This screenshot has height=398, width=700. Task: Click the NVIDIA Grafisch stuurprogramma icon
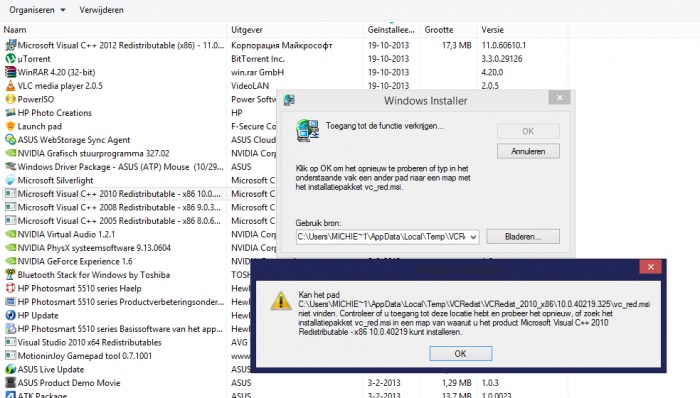click(10, 153)
